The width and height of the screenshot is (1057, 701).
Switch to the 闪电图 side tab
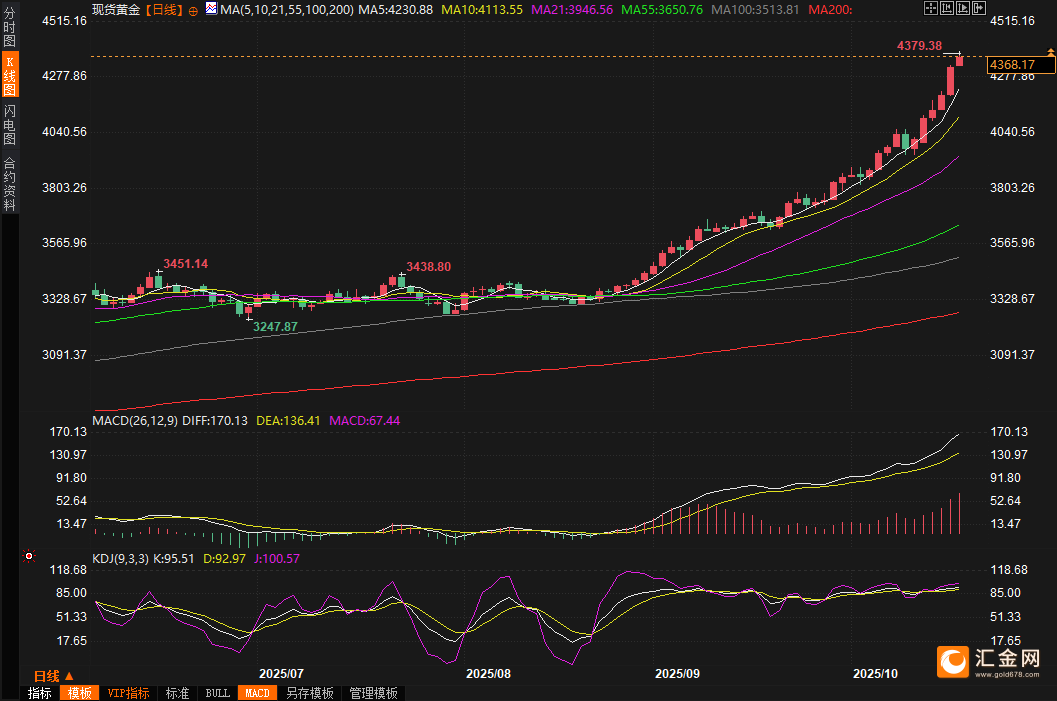point(9,124)
